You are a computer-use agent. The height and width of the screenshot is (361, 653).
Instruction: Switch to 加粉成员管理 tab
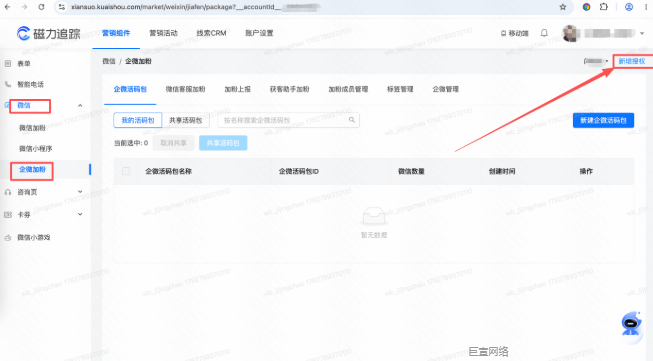(348, 89)
